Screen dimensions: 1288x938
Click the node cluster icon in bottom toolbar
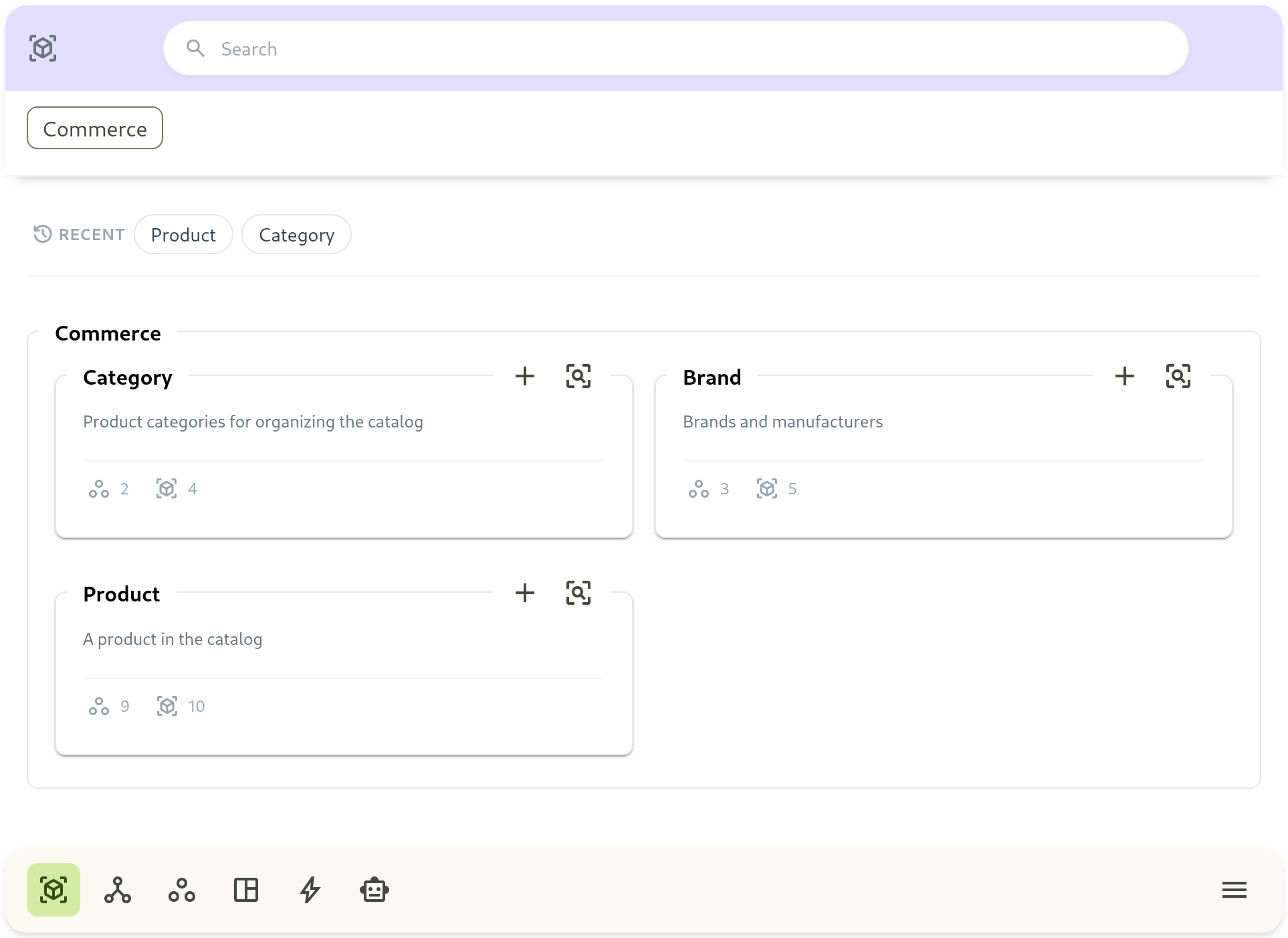[182, 890]
